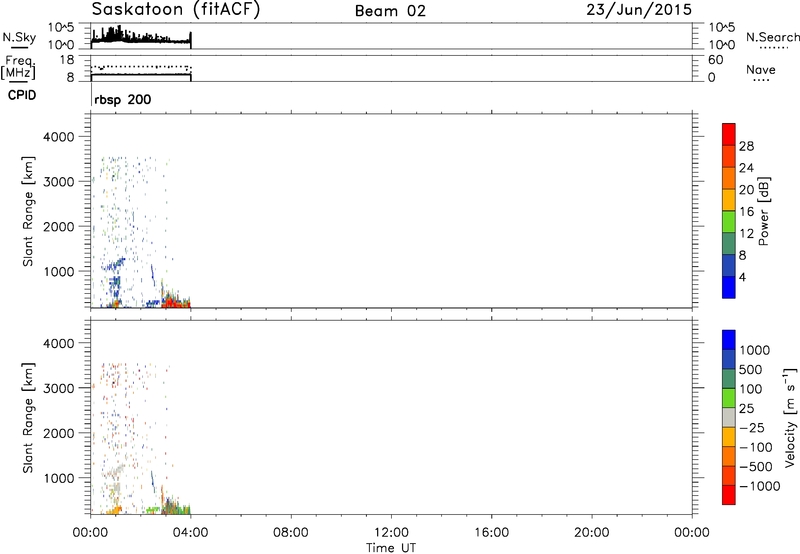Click the Slant Range label of velocity panel
This screenshot has width=800, height=554.
[x=28, y=418]
